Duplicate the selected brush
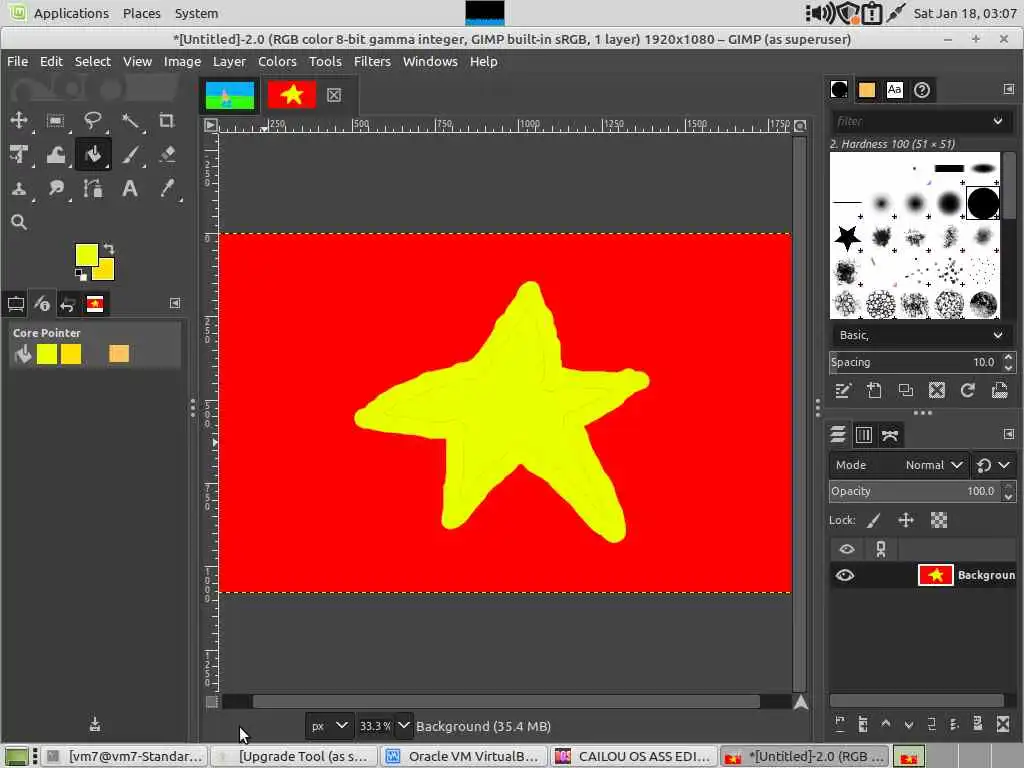The width and height of the screenshot is (1024, 768). 905,391
